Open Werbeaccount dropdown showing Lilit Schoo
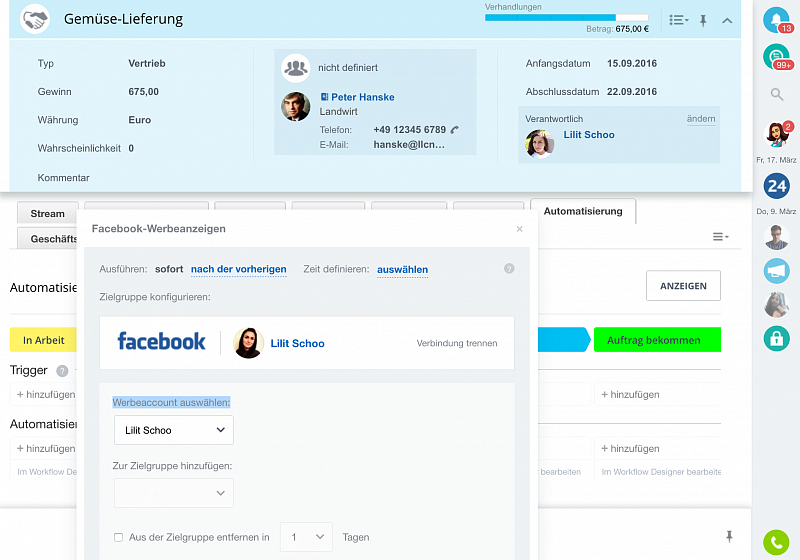This screenshot has height=560, width=800. [x=174, y=430]
